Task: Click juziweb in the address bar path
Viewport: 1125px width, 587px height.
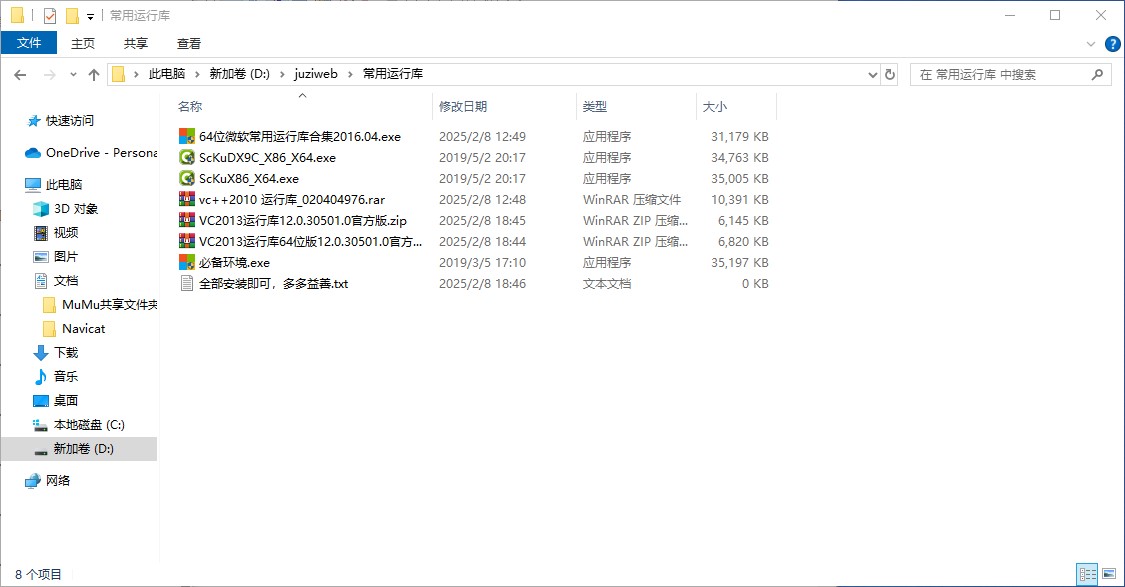Action: pyautogui.click(x=316, y=74)
